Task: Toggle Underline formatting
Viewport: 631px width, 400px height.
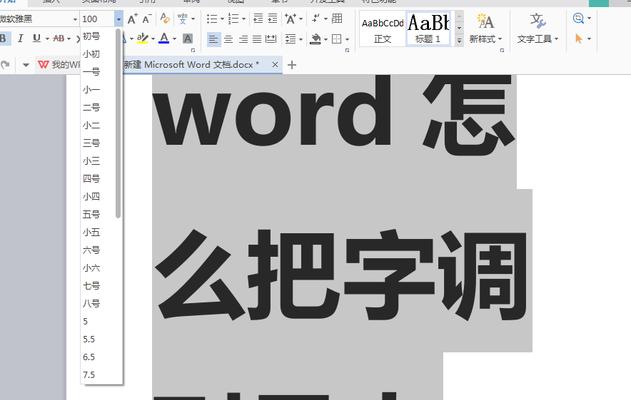Action: pos(37,39)
